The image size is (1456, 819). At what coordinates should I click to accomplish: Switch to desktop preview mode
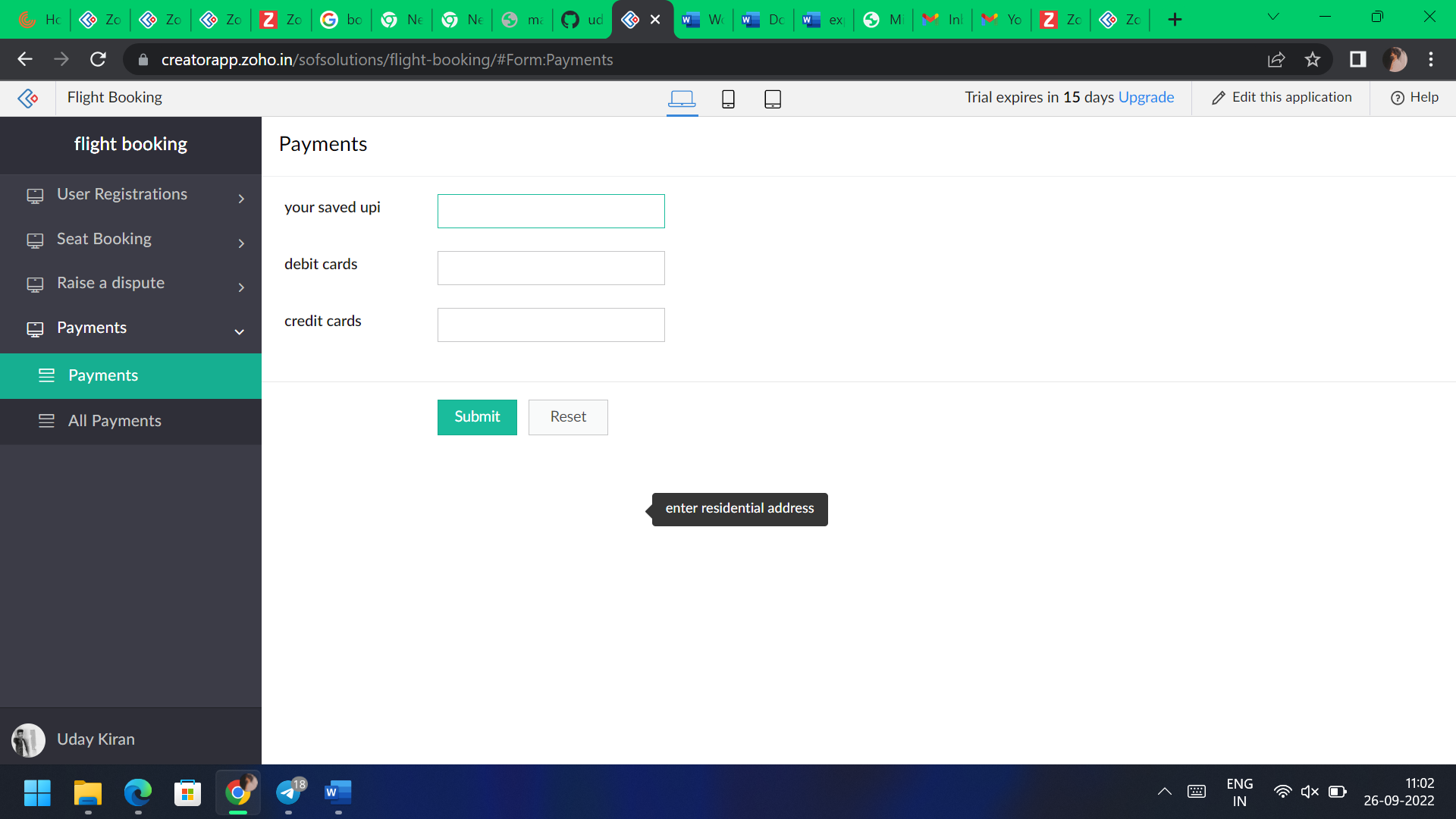pyautogui.click(x=682, y=99)
